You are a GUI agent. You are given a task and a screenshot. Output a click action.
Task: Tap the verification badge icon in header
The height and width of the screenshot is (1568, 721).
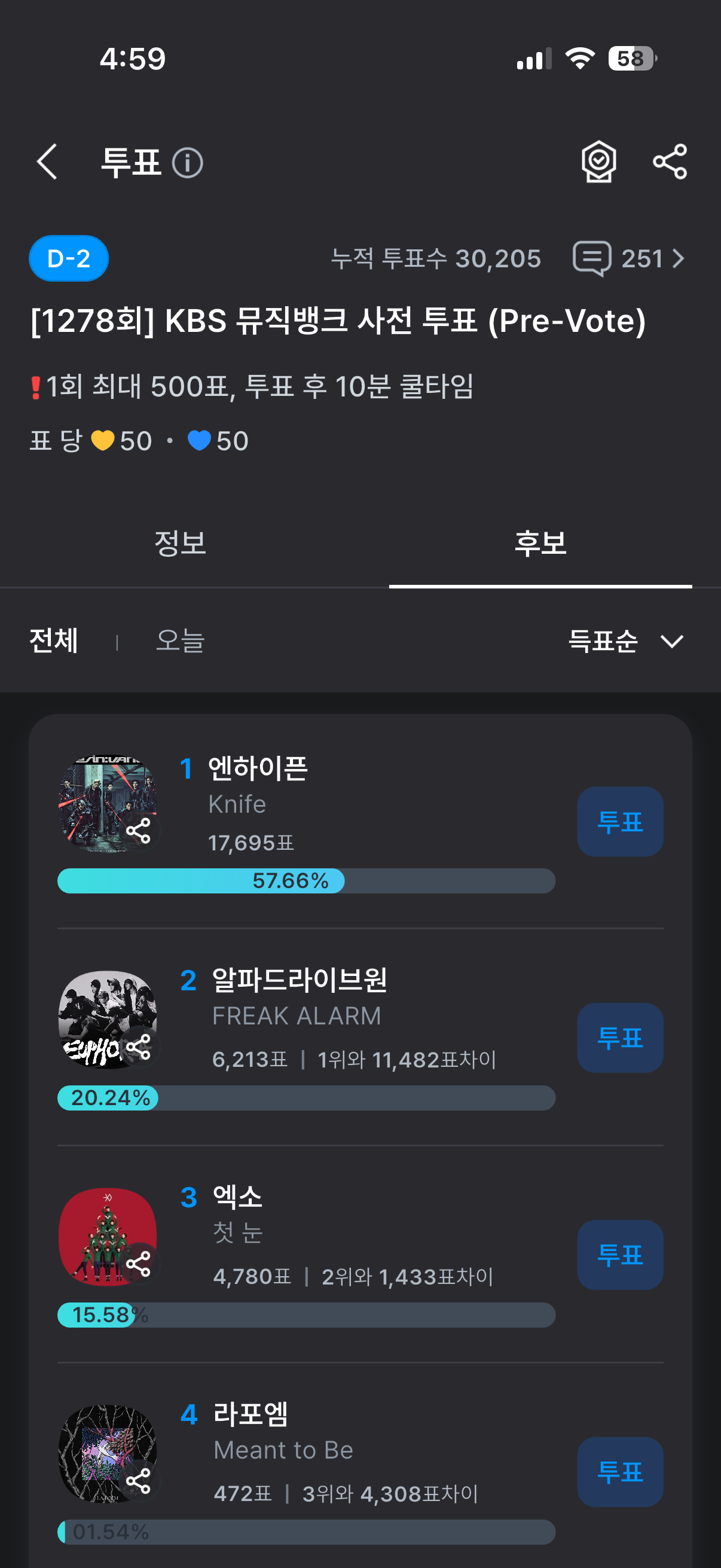pos(598,162)
